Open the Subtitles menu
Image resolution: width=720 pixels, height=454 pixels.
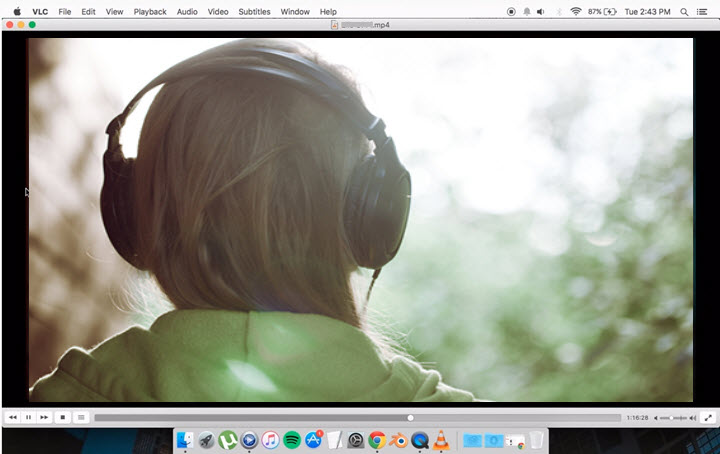[254, 12]
